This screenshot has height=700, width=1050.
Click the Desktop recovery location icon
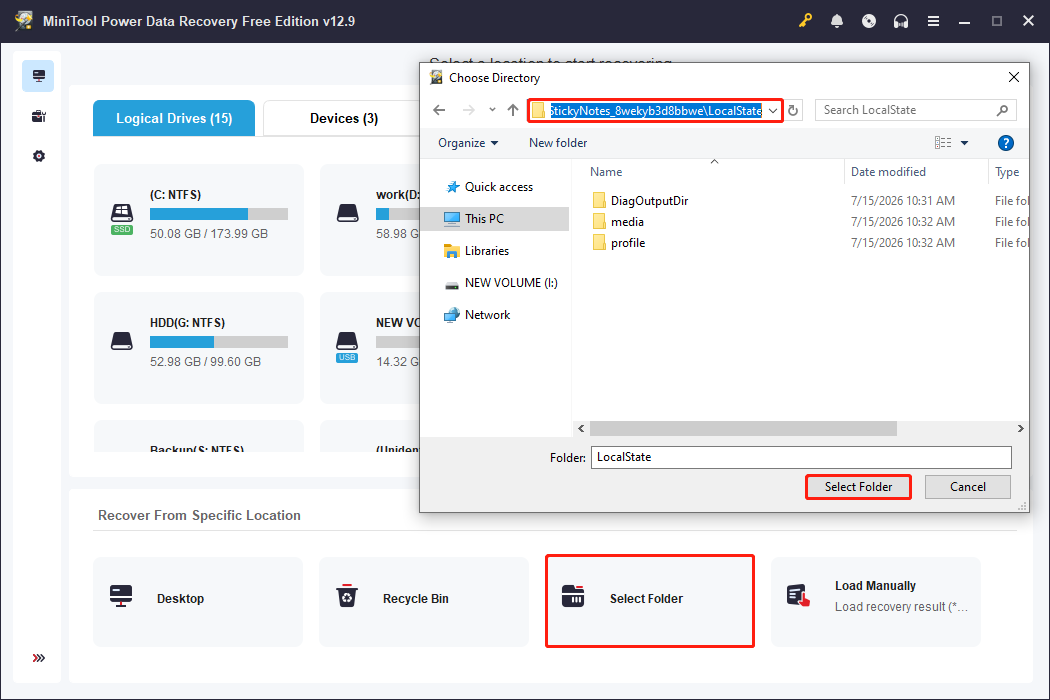coord(121,596)
